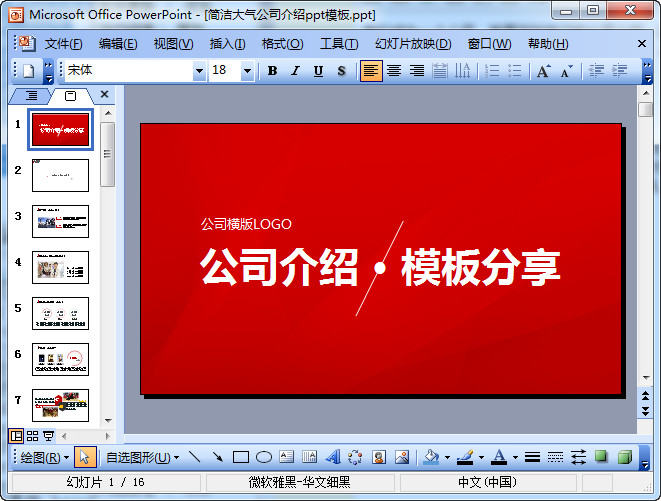Expand formatting toolbar options at right end
The image size is (661, 501).
647,71
